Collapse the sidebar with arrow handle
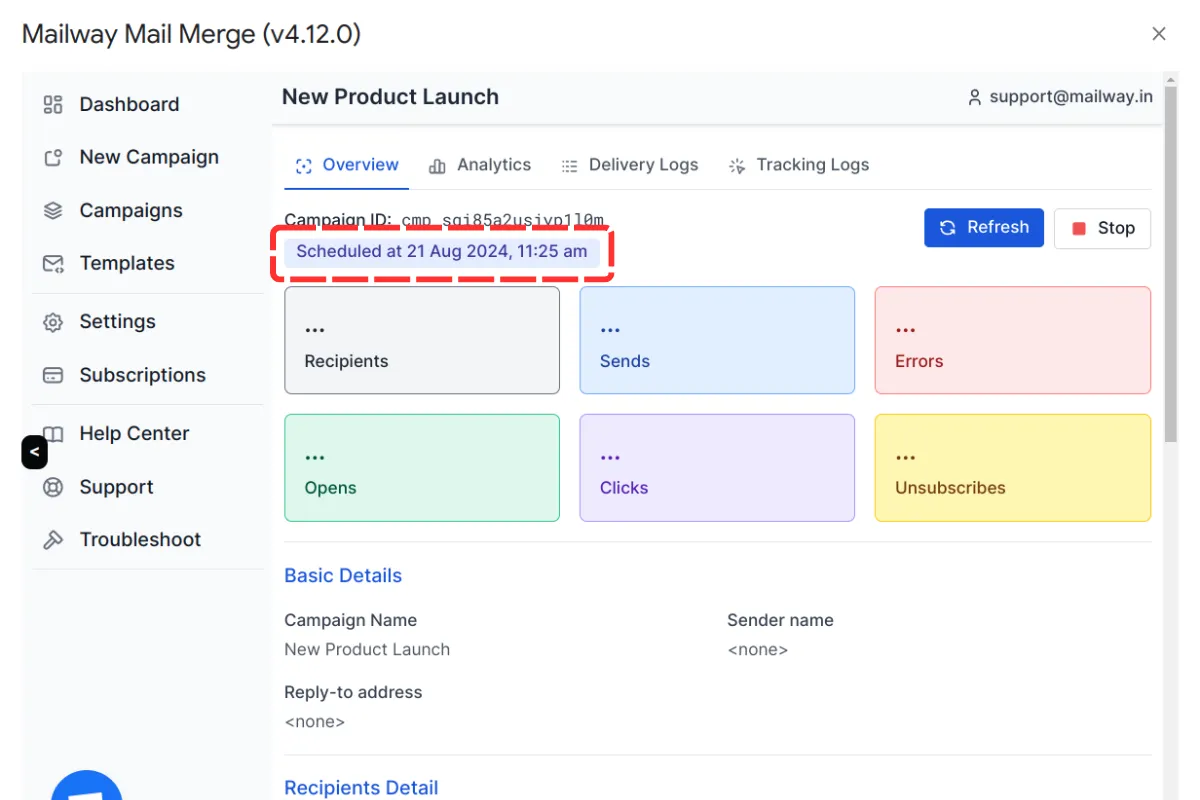 (34, 452)
